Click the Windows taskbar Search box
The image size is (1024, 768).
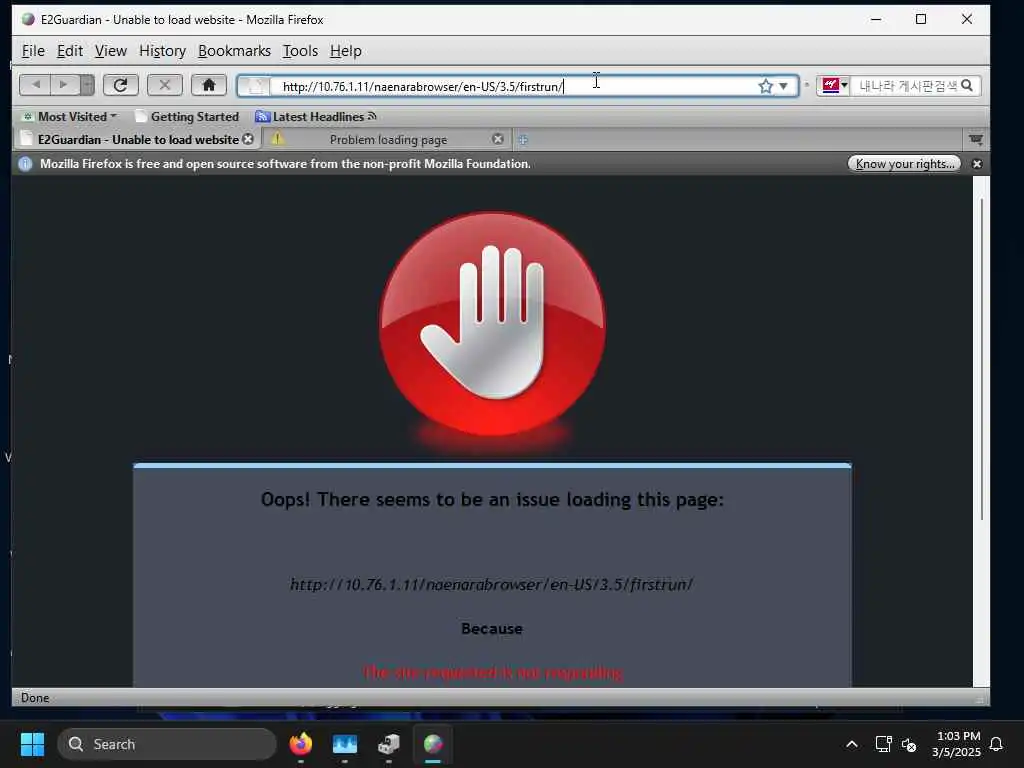[x=167, y=744]
